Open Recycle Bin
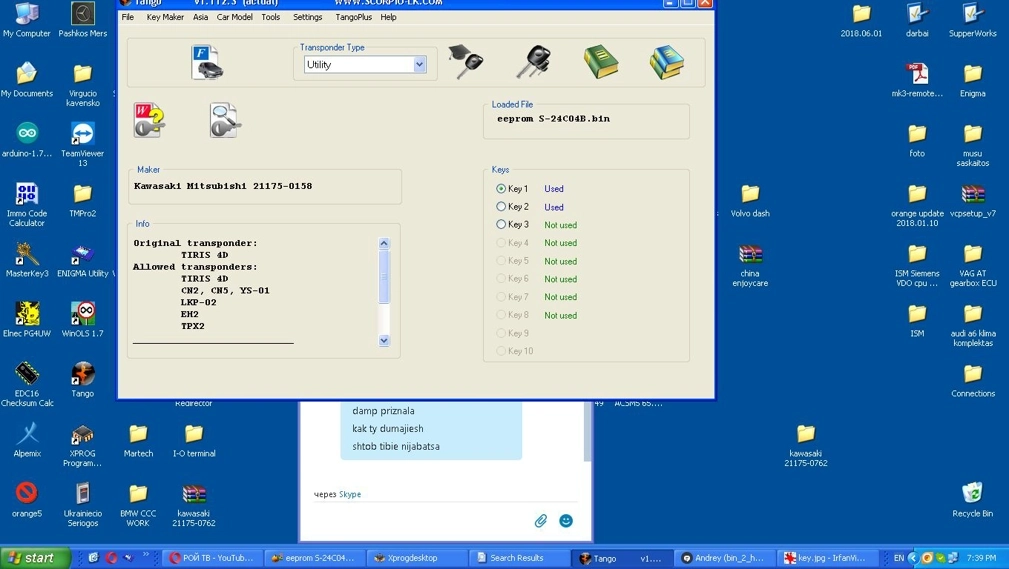This screenshot has height=569, width=1009. point(972,500)
